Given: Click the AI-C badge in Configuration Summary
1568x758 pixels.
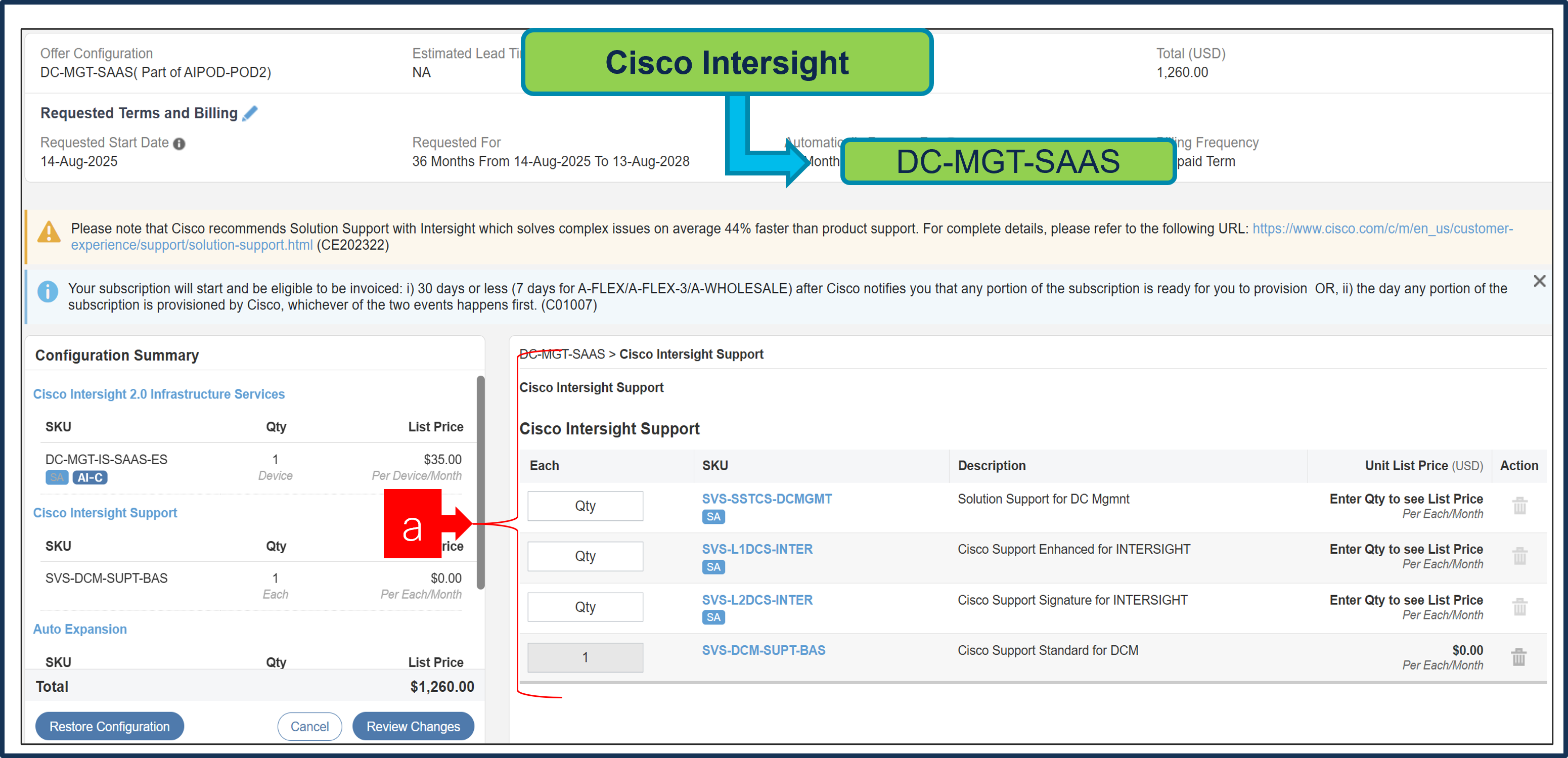Looking at the screenshot, I should tap(89, 477).
